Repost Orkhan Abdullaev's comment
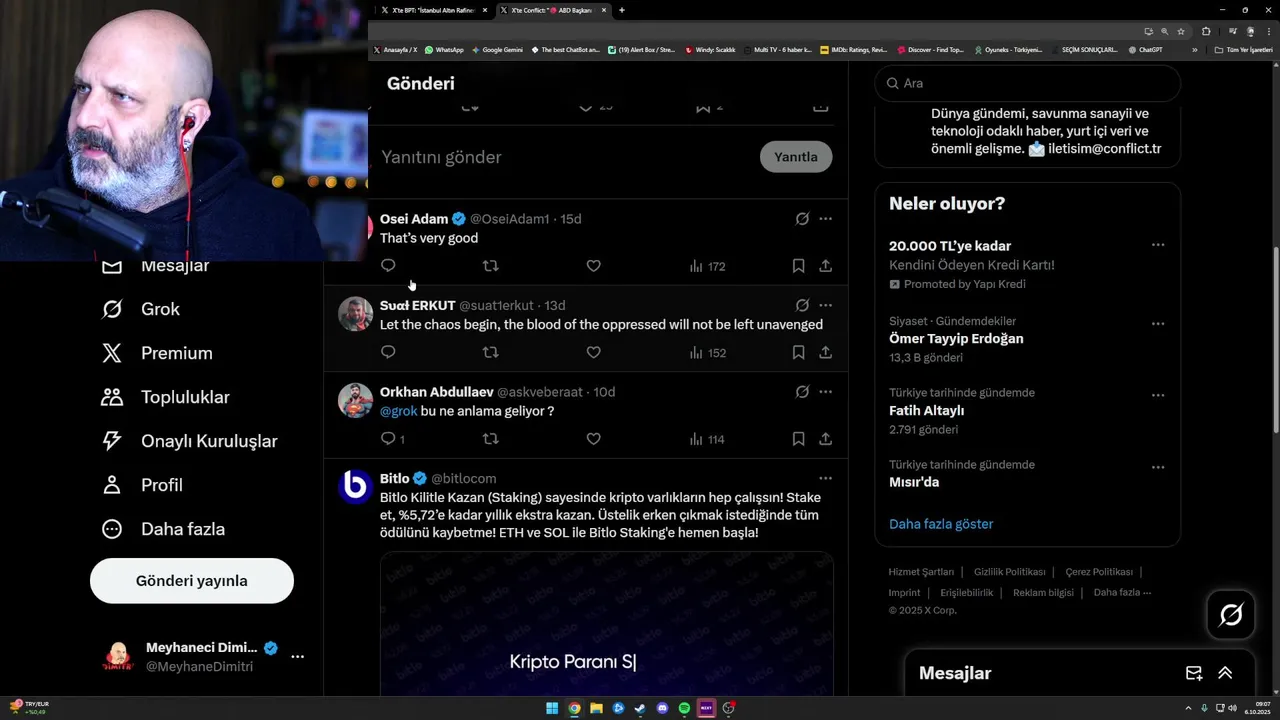1280x720 pixels. pos(491,439)
